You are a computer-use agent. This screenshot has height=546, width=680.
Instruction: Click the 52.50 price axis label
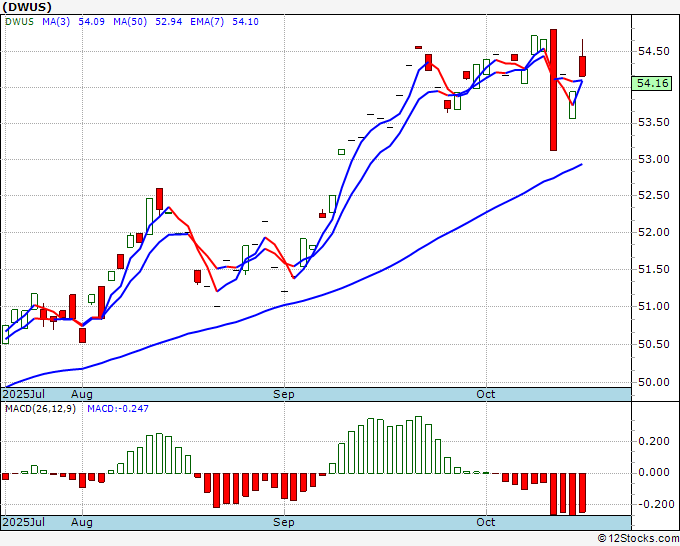pos(654,196)
